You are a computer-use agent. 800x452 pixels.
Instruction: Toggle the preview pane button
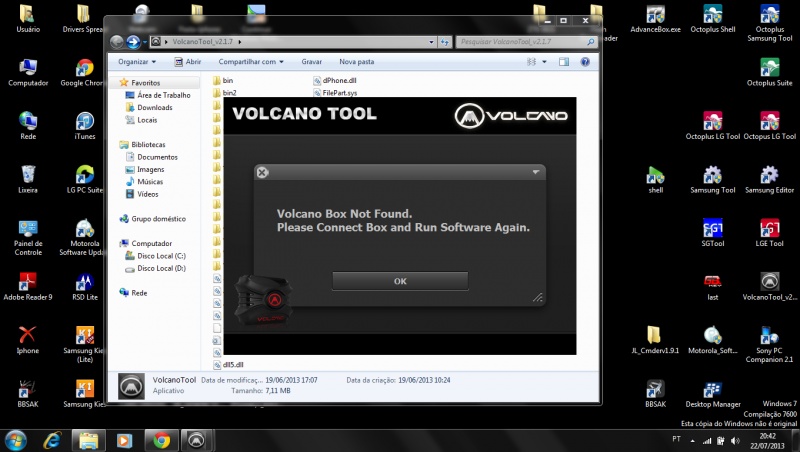564,62
